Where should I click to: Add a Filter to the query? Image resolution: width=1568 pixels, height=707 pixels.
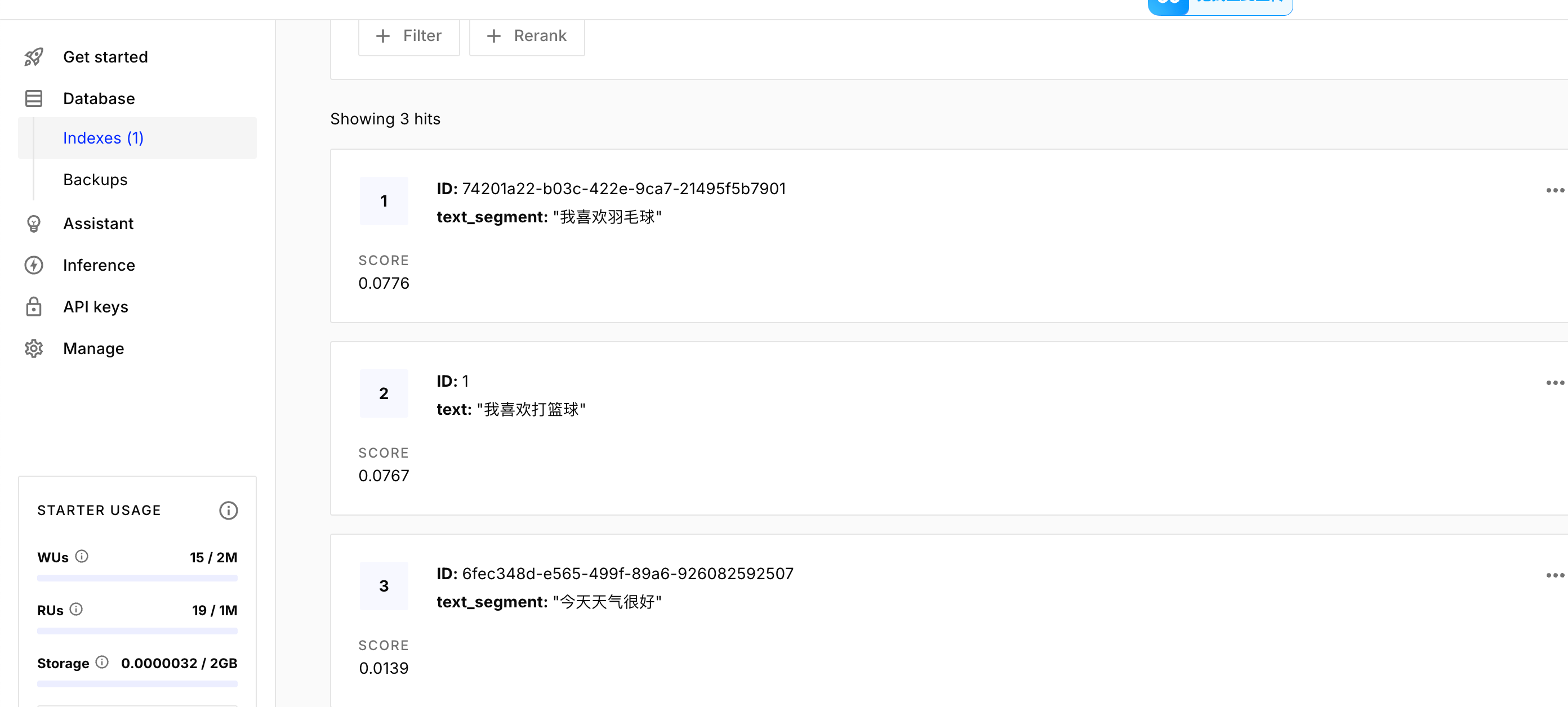tap(409, 37)
